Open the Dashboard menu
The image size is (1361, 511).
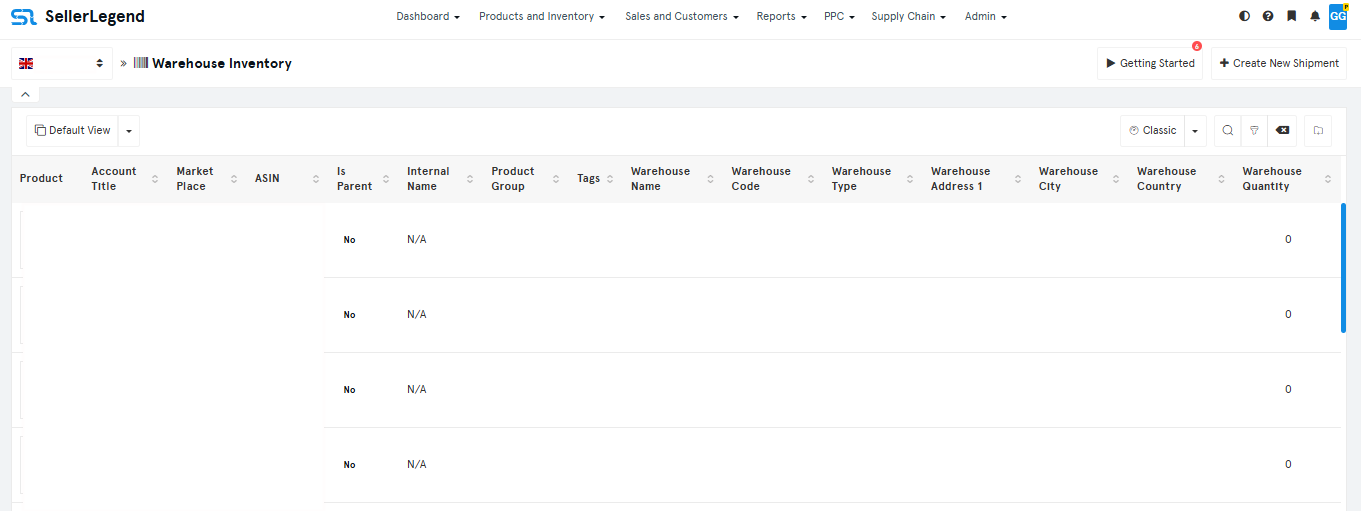coord(428,16)
